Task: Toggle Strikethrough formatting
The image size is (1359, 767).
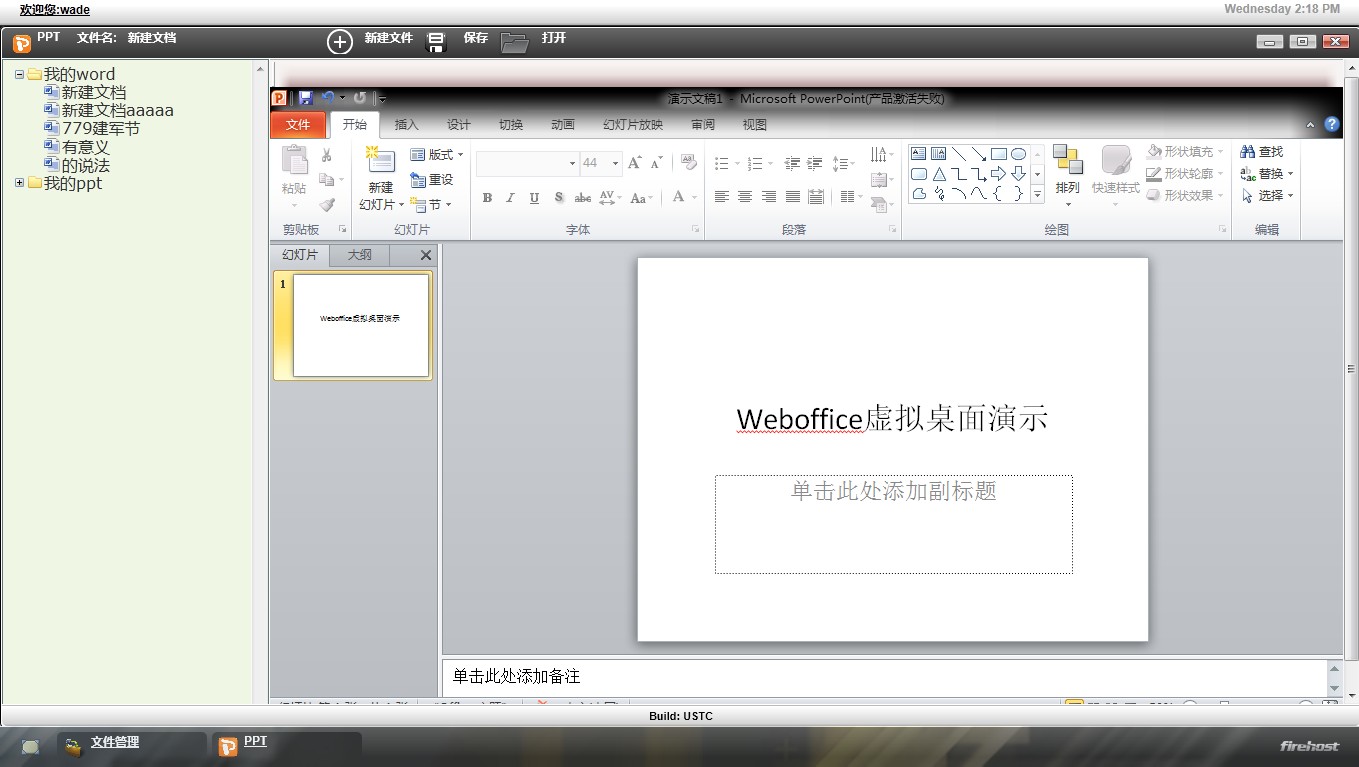Action: point(582,198)
